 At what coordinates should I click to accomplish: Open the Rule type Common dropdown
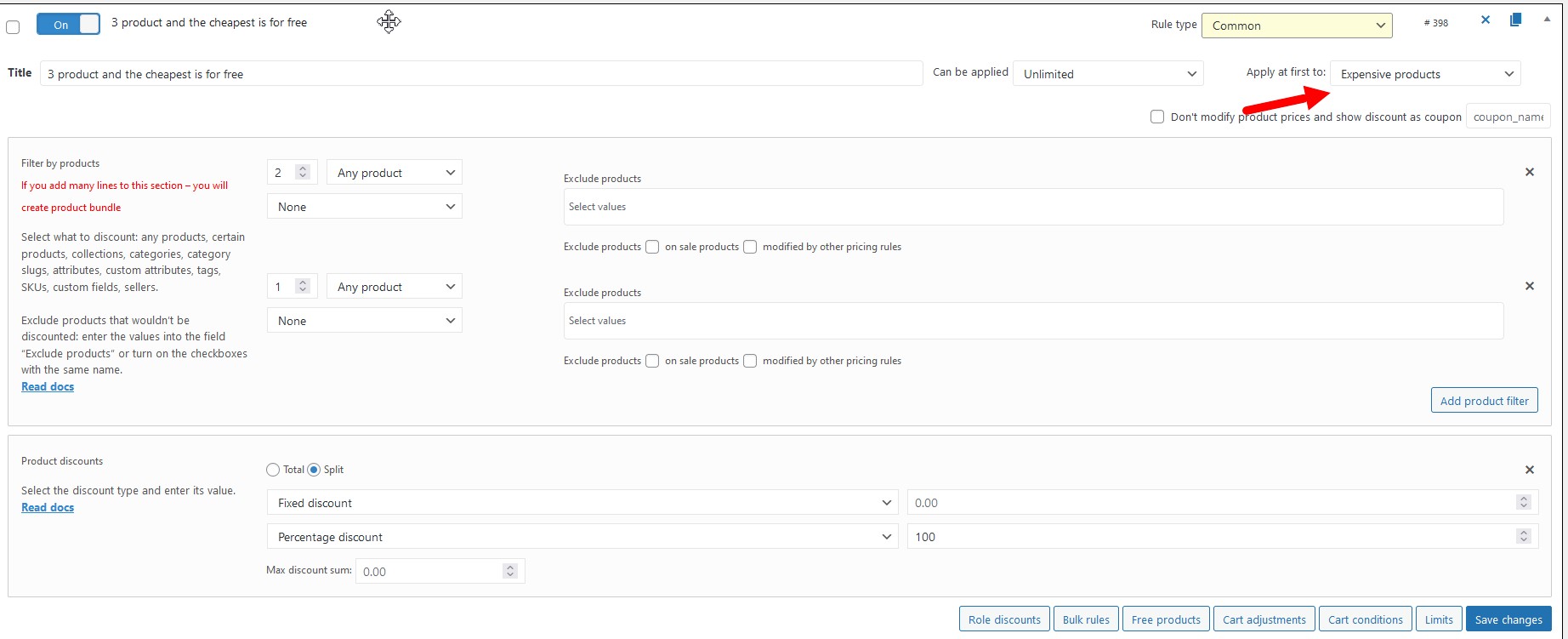1297,26
